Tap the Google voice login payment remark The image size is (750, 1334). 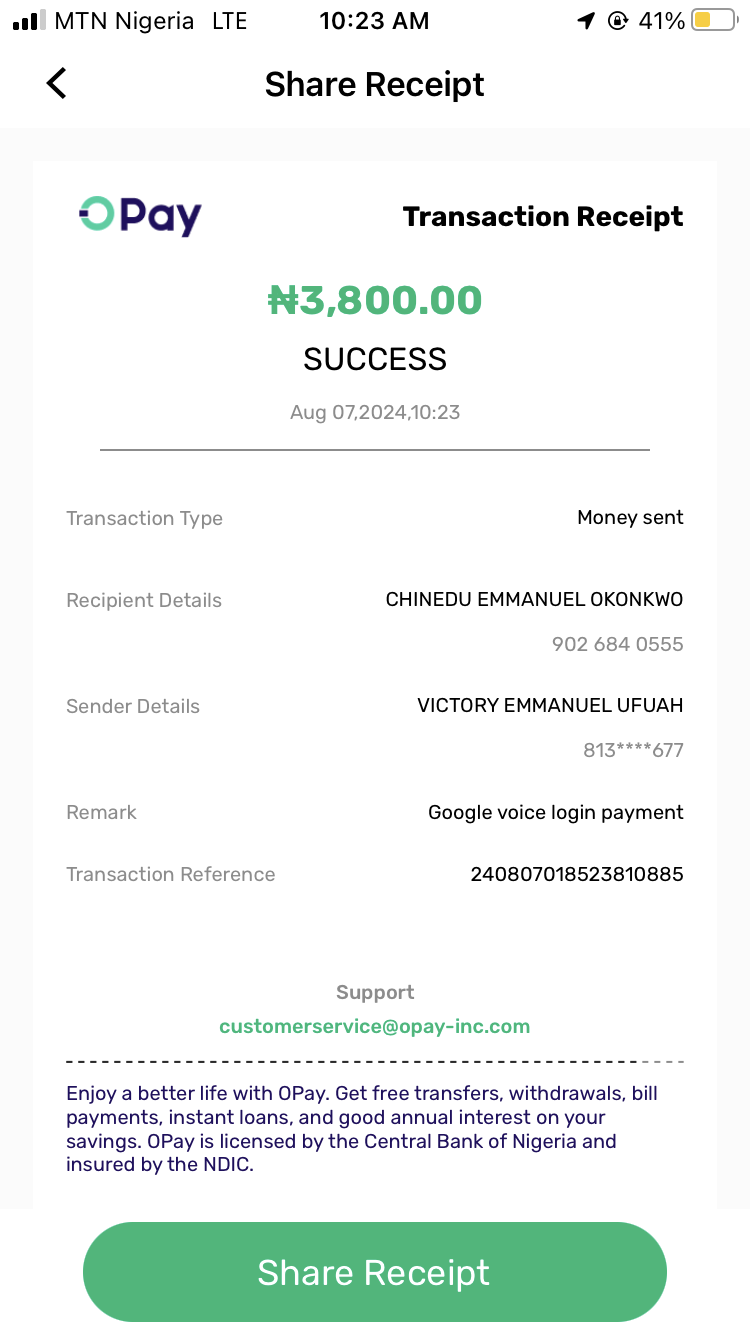click(x=556, y=812)
